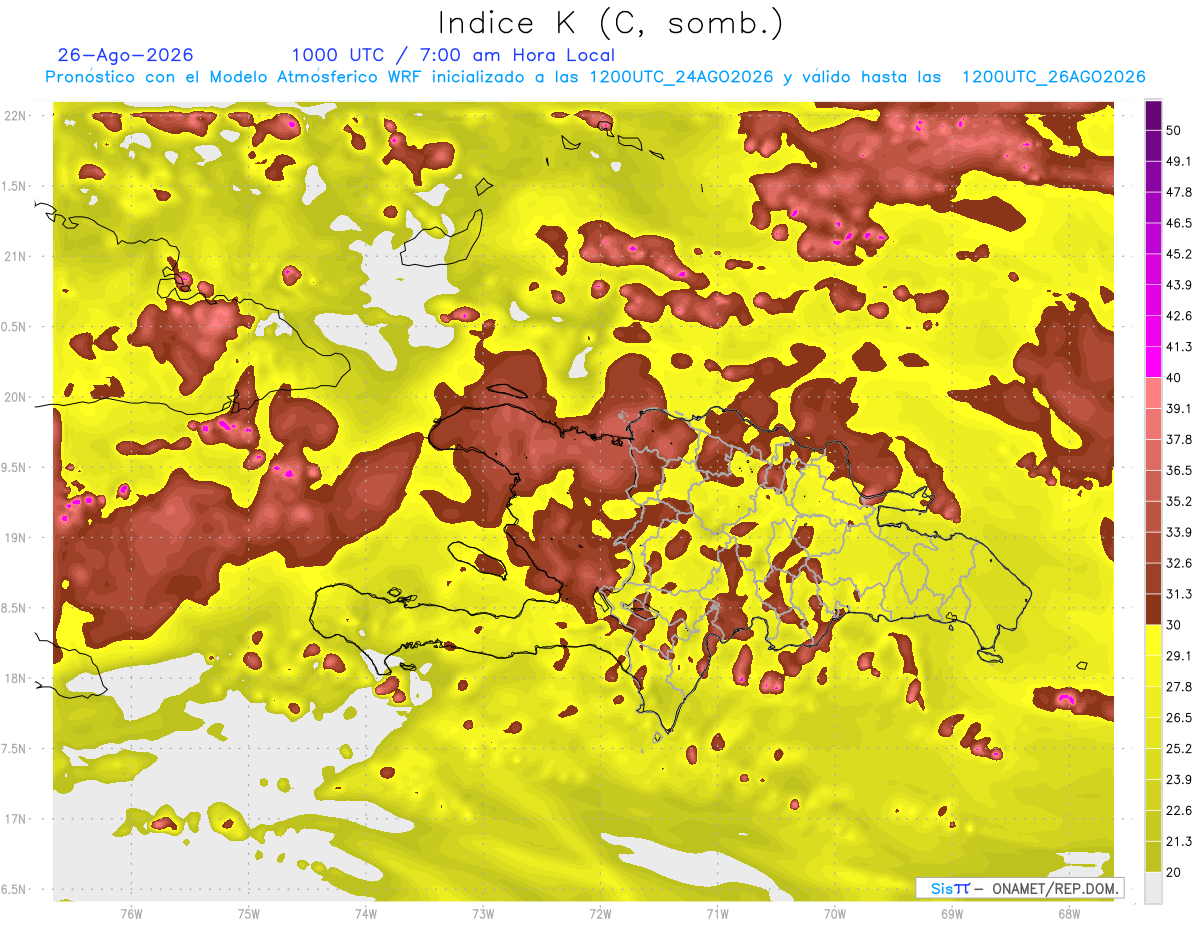Click the colorbar value "50"
This screenshot has width=1200, height=927.
[1175, 131]
